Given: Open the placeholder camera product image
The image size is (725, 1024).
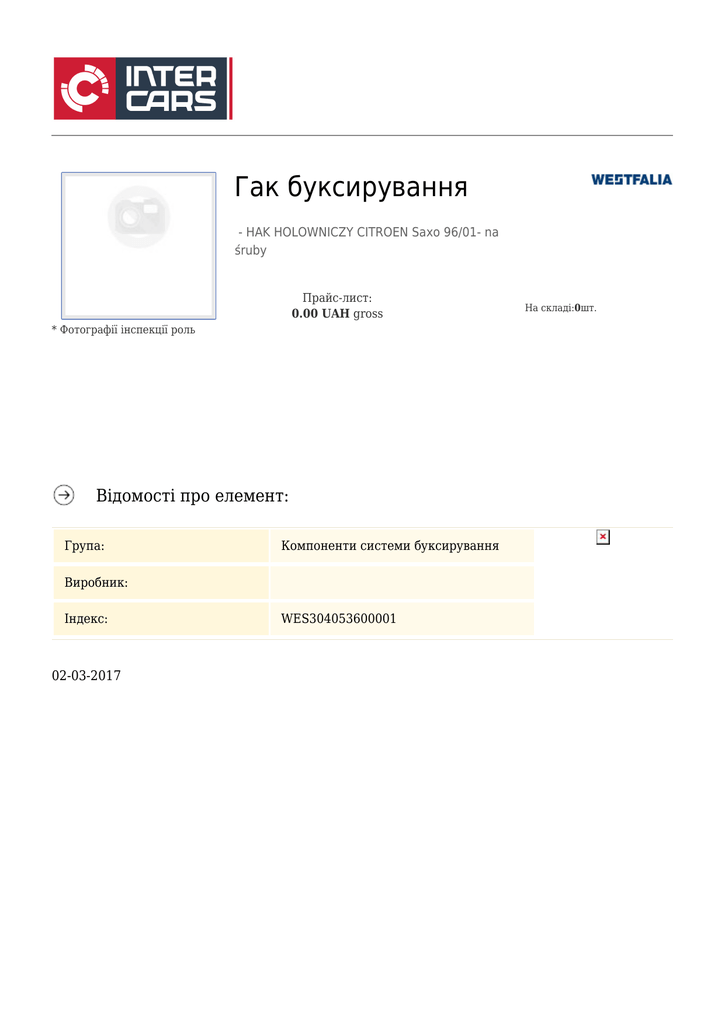Looking at the screenshot, I should tap(138, 246).
